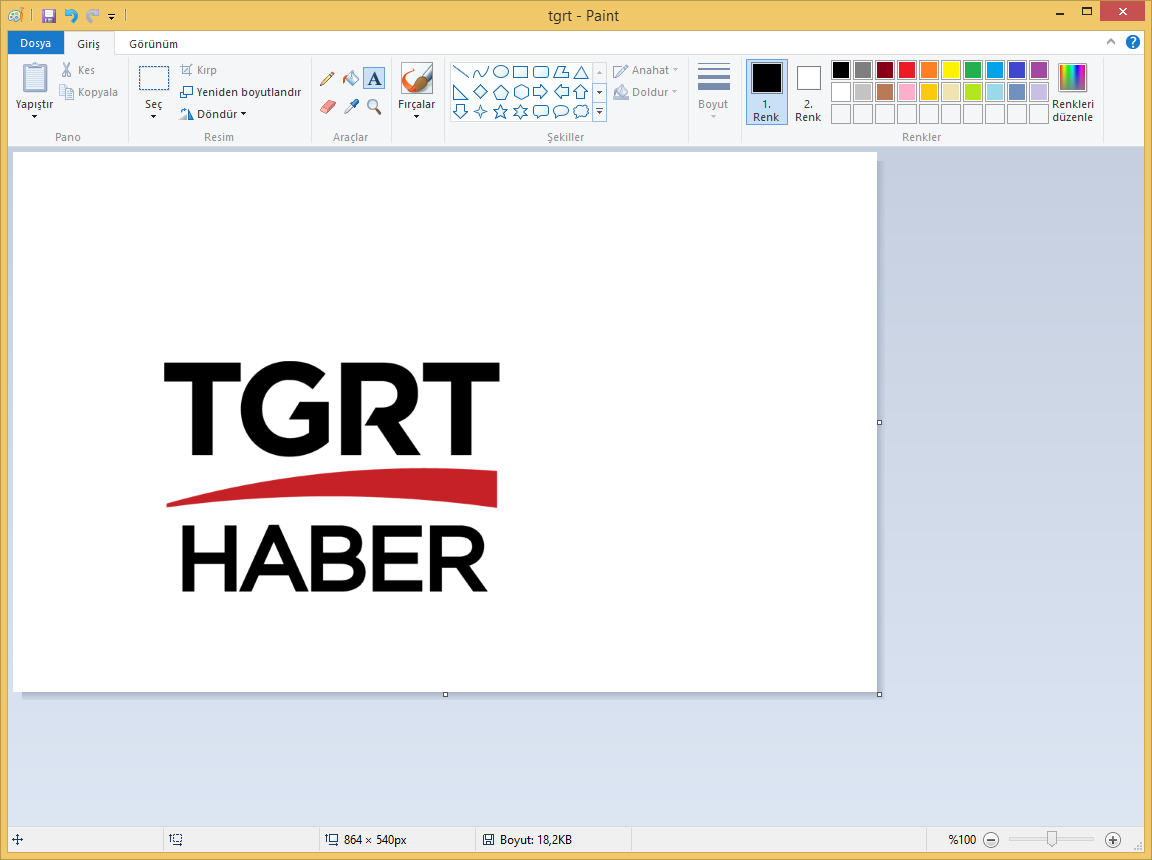Viewport: 1152px width, 860px height.
Task: Choose the Six-point star shape
Action: point(520,112)
